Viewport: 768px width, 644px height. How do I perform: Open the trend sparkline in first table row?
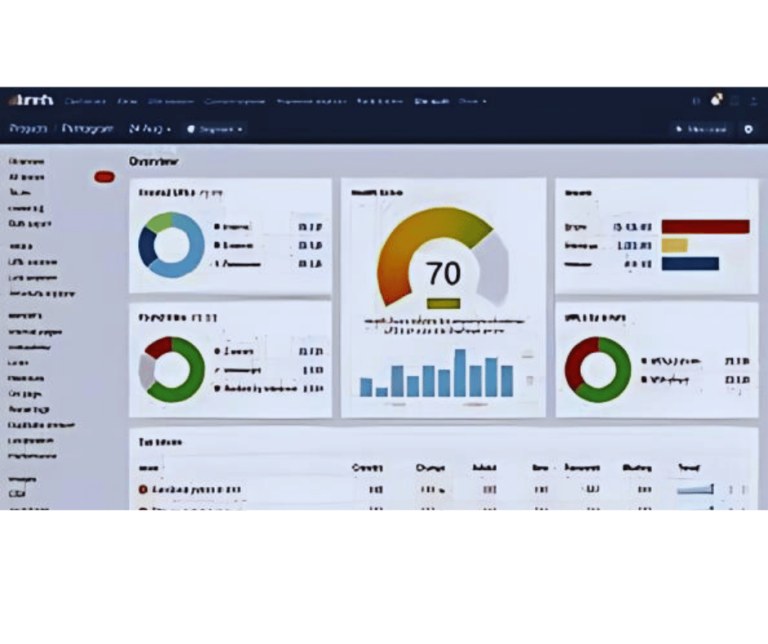pos(695,490)
